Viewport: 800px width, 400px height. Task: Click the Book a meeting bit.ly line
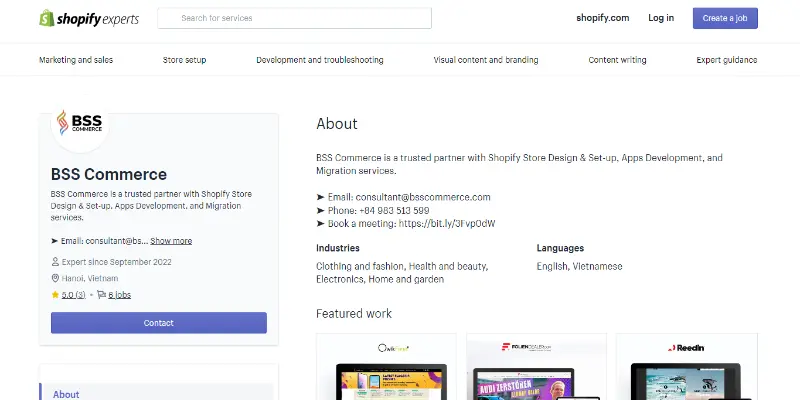[x=406, y=223]
